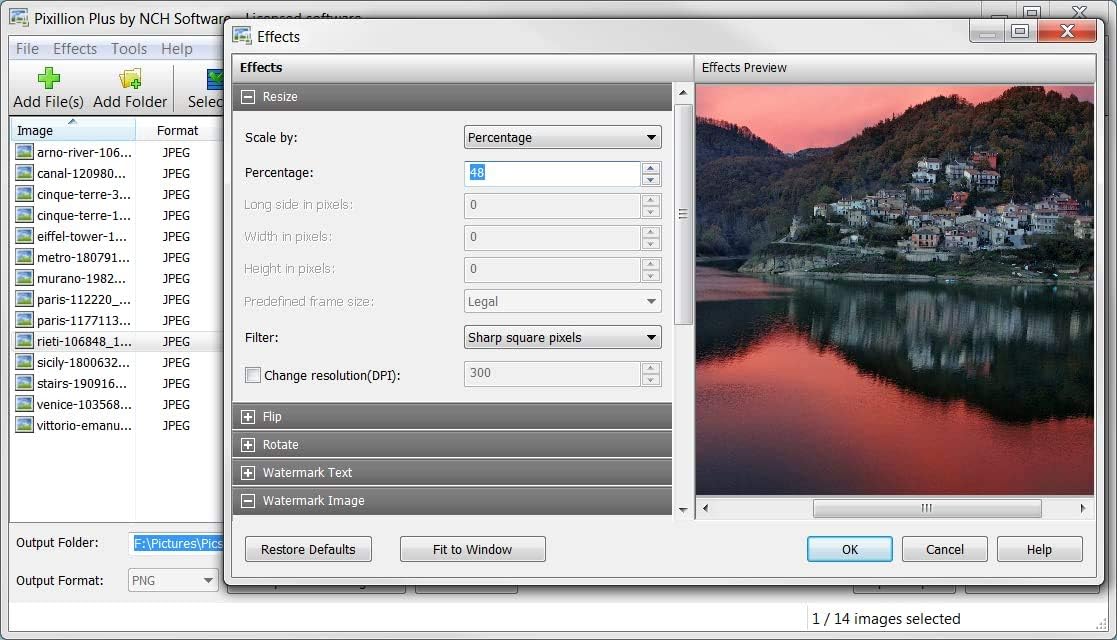Open the Filter dropdown

[x=562, y=337]
